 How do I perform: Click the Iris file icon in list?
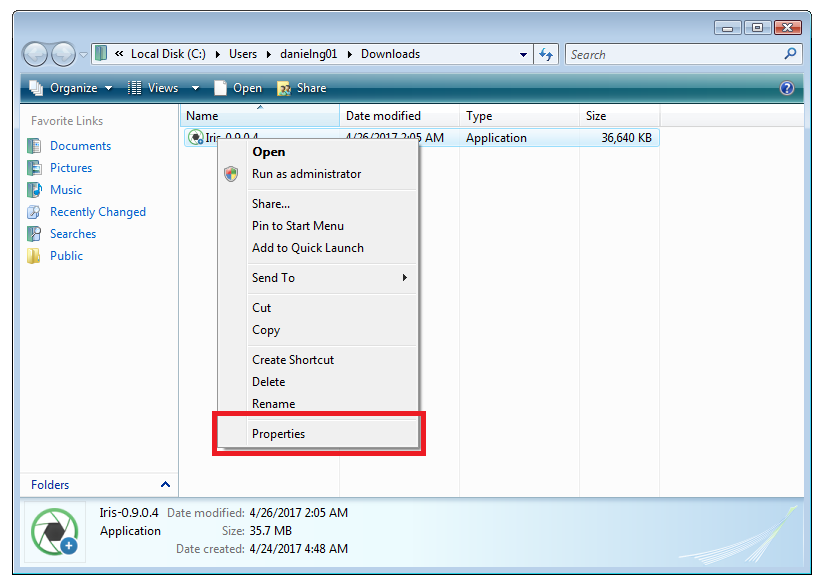click(x=196, y=138)
